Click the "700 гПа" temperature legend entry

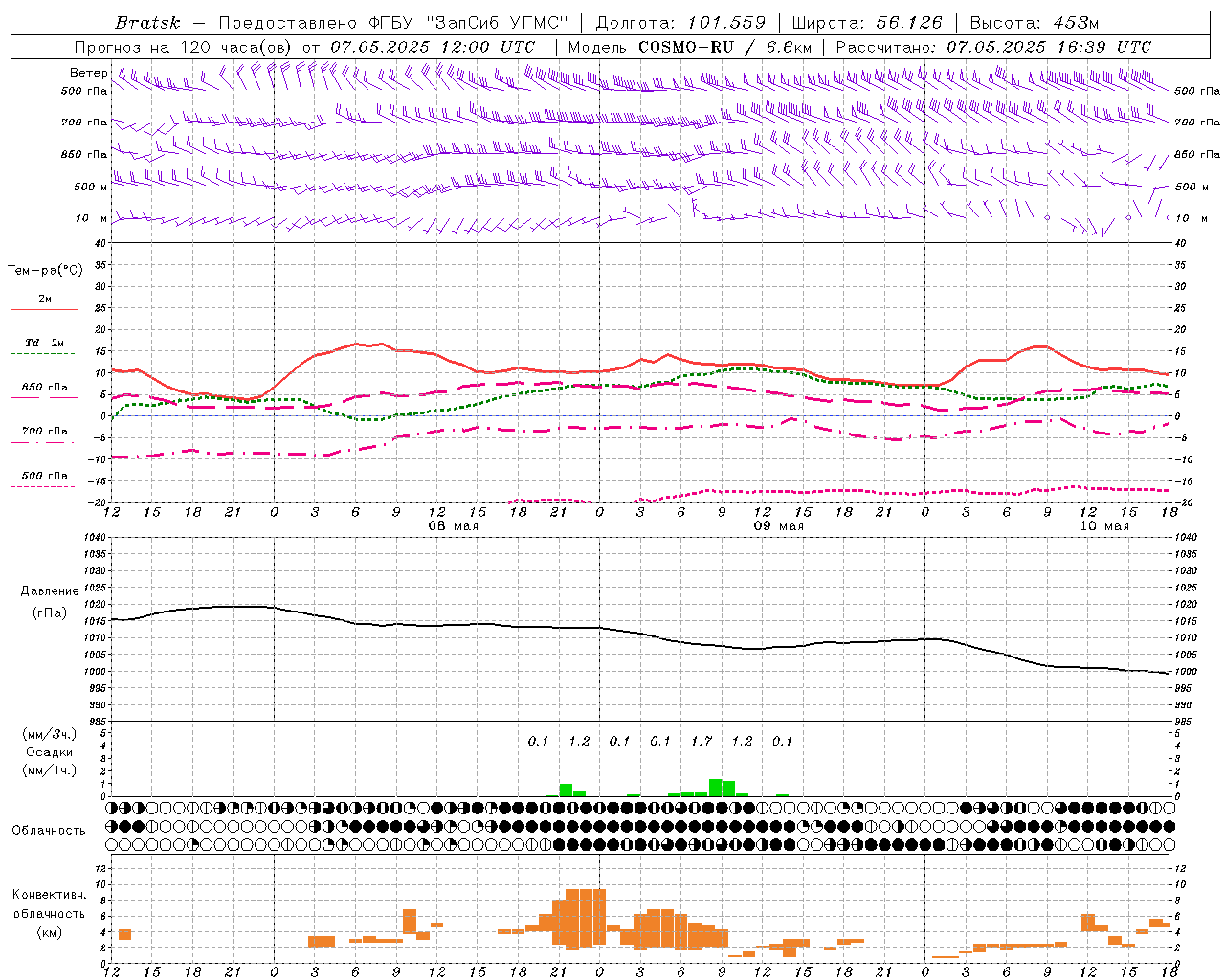click(x=44, y=431)
